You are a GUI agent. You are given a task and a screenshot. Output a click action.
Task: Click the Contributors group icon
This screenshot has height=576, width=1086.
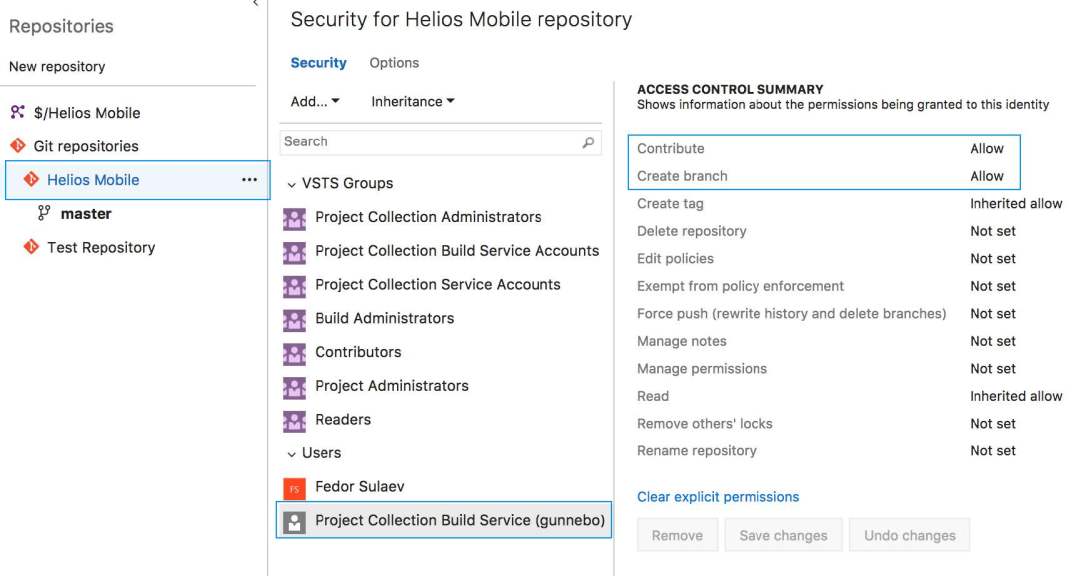pyautogui.click(x=294, y=354)
